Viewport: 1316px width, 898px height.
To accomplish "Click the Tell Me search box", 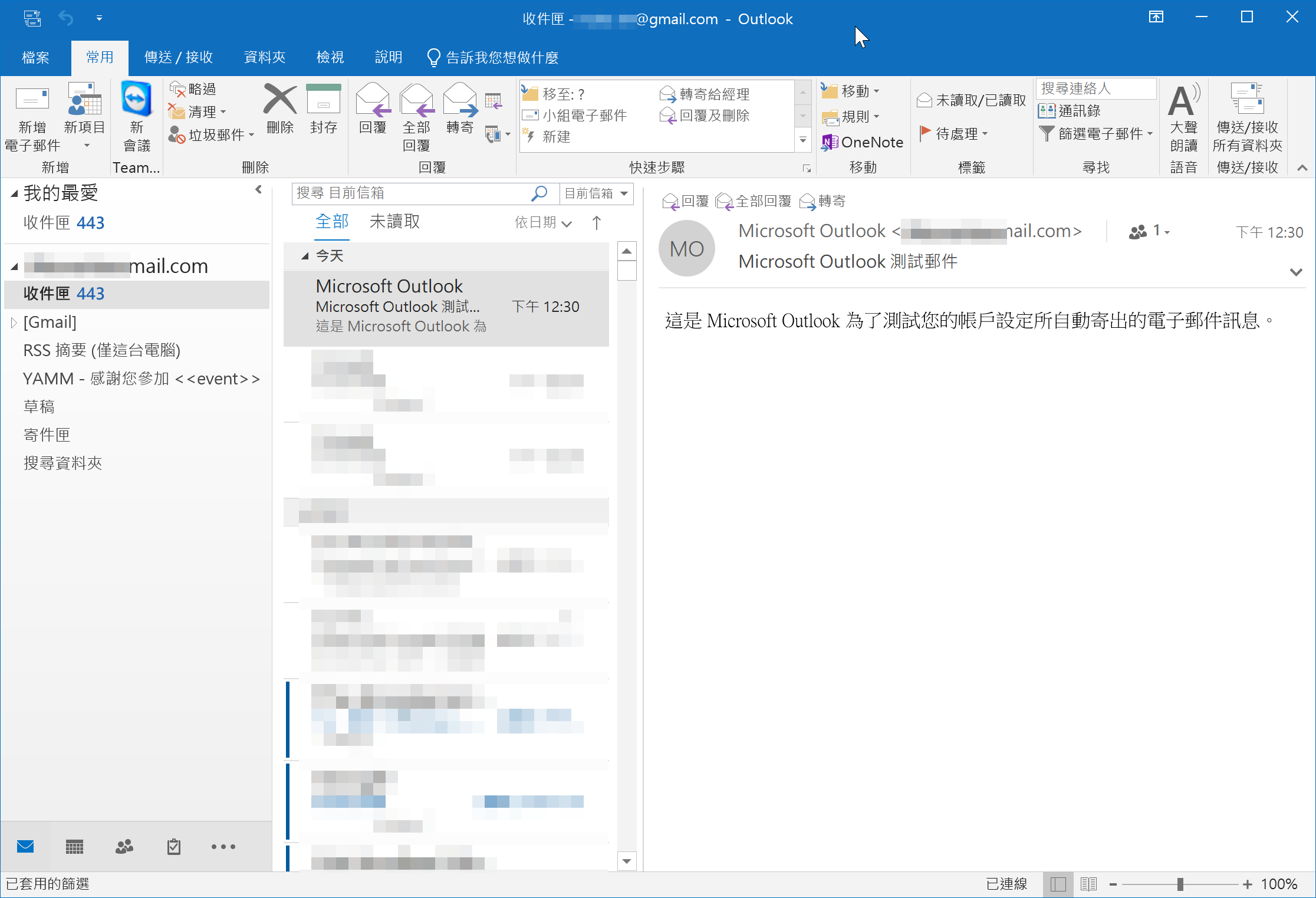I will [493, 58].
